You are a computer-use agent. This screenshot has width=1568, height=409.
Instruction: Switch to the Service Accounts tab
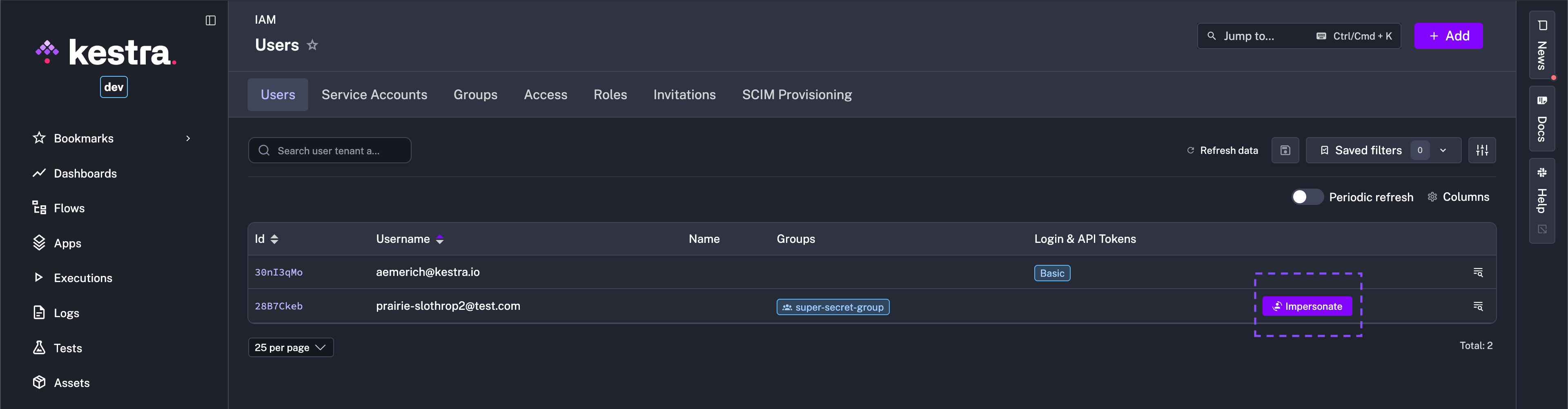[x=374, y=95]
